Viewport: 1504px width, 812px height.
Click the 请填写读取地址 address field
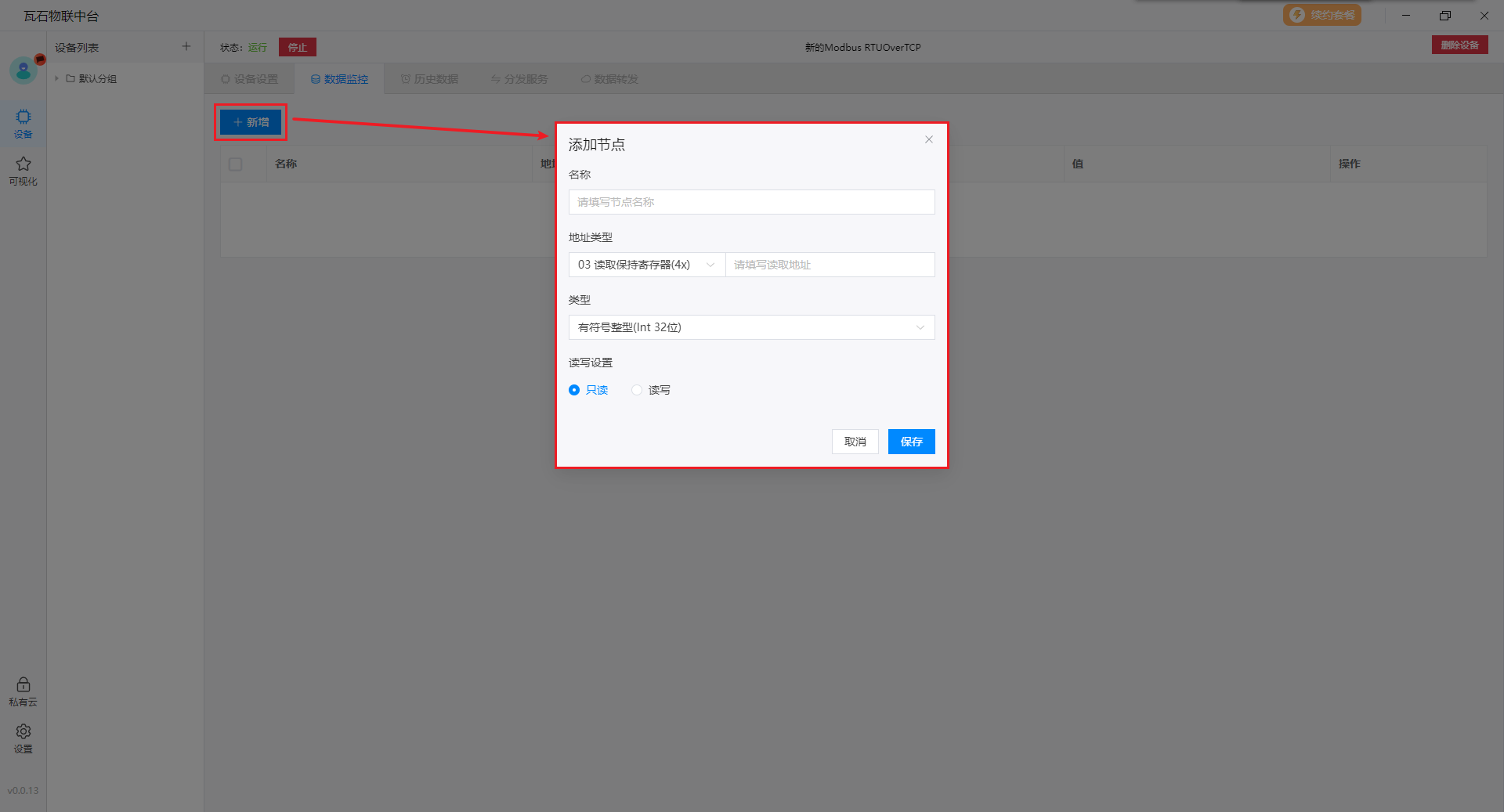830,265
